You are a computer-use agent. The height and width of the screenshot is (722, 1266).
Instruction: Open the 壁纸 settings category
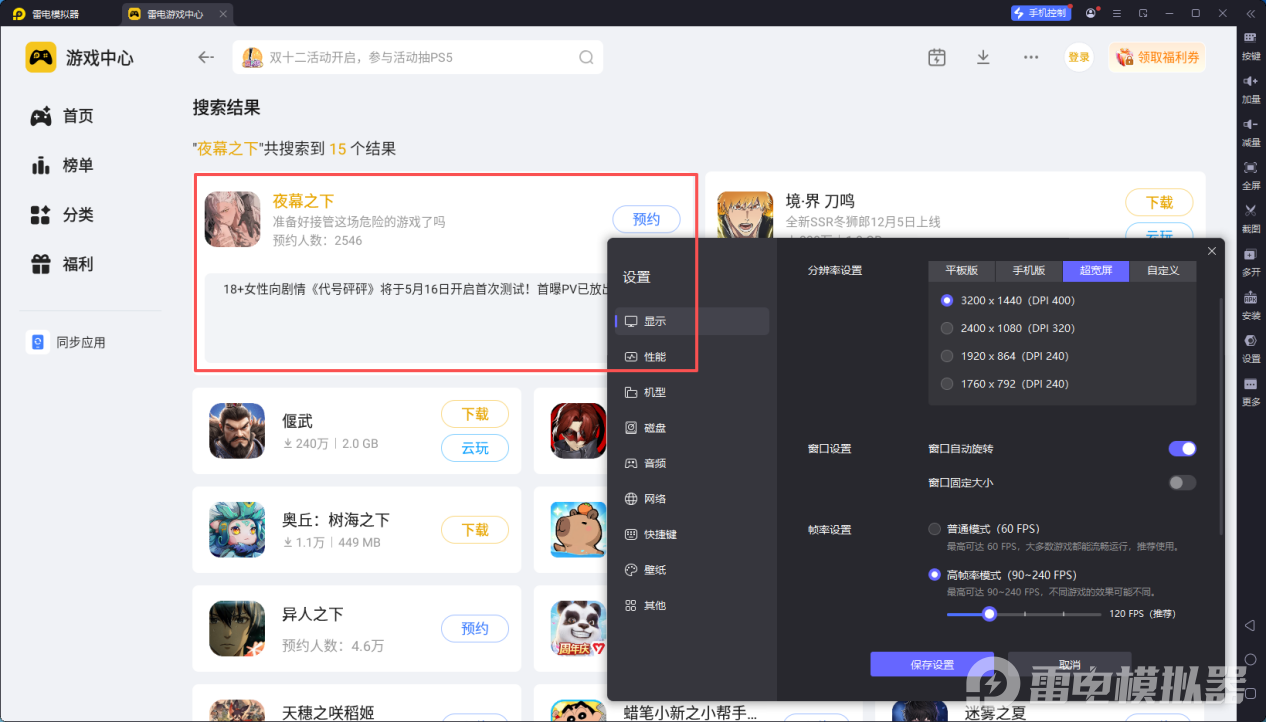(692, 570)
